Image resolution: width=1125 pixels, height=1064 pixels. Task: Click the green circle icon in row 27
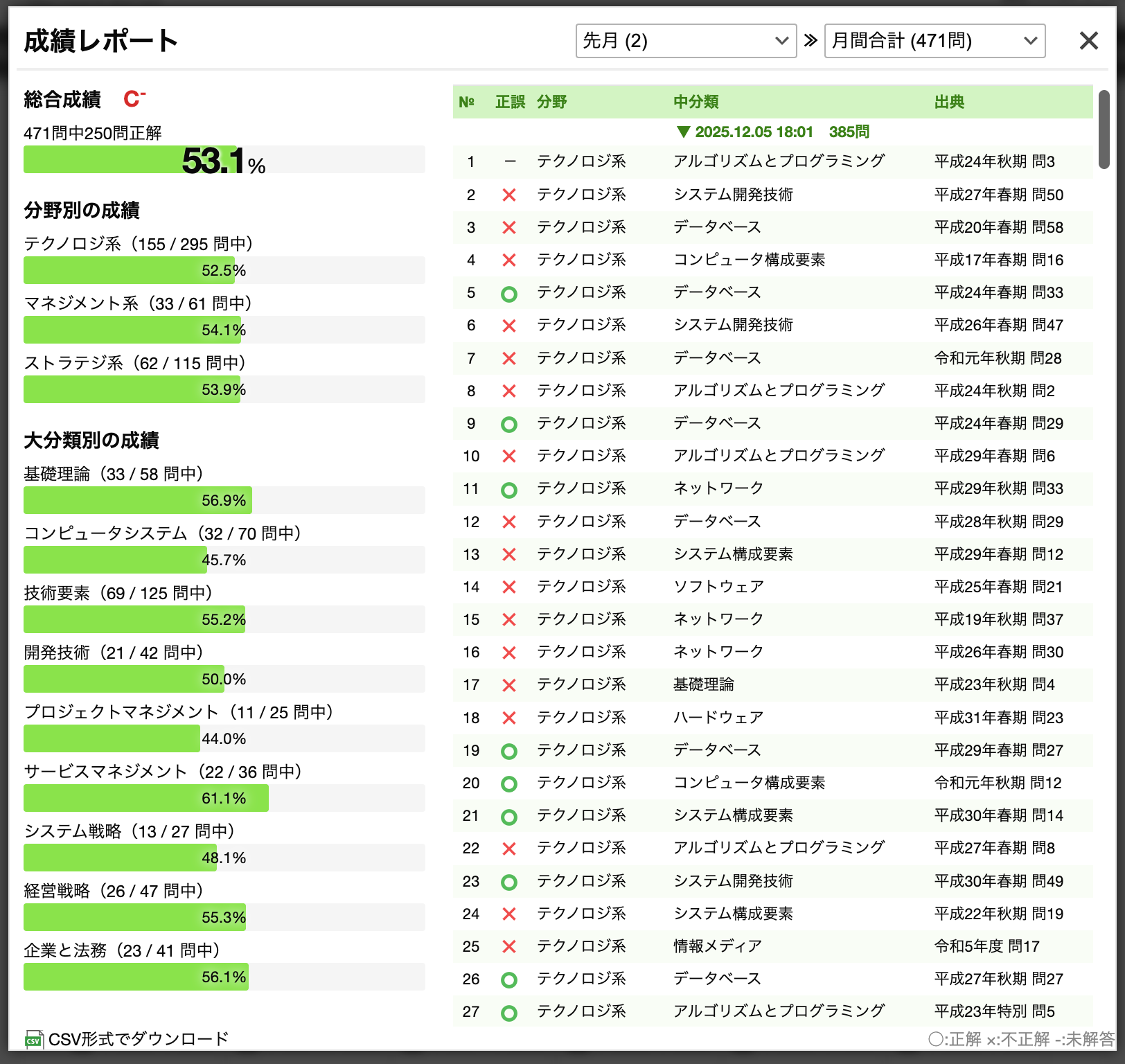coord(509,1013)
